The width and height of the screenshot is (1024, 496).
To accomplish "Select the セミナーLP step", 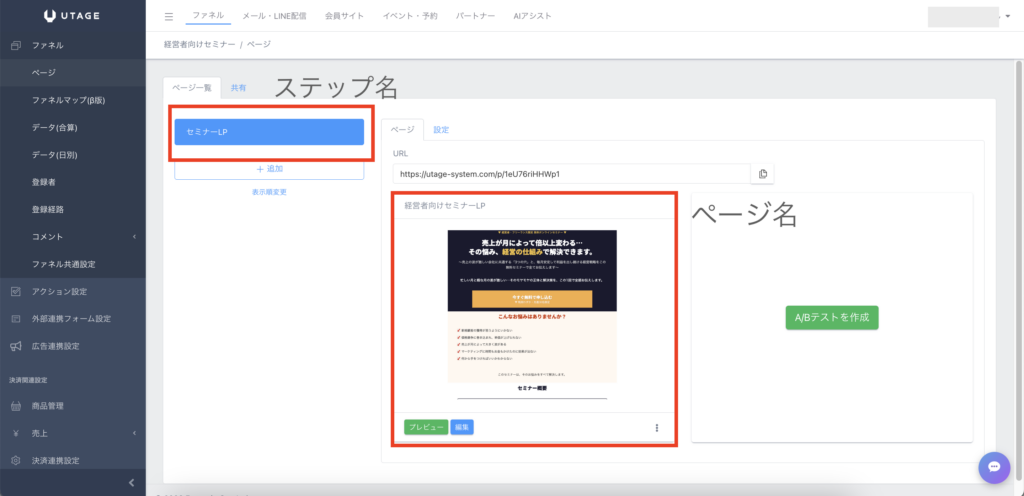I will (269, 132).
